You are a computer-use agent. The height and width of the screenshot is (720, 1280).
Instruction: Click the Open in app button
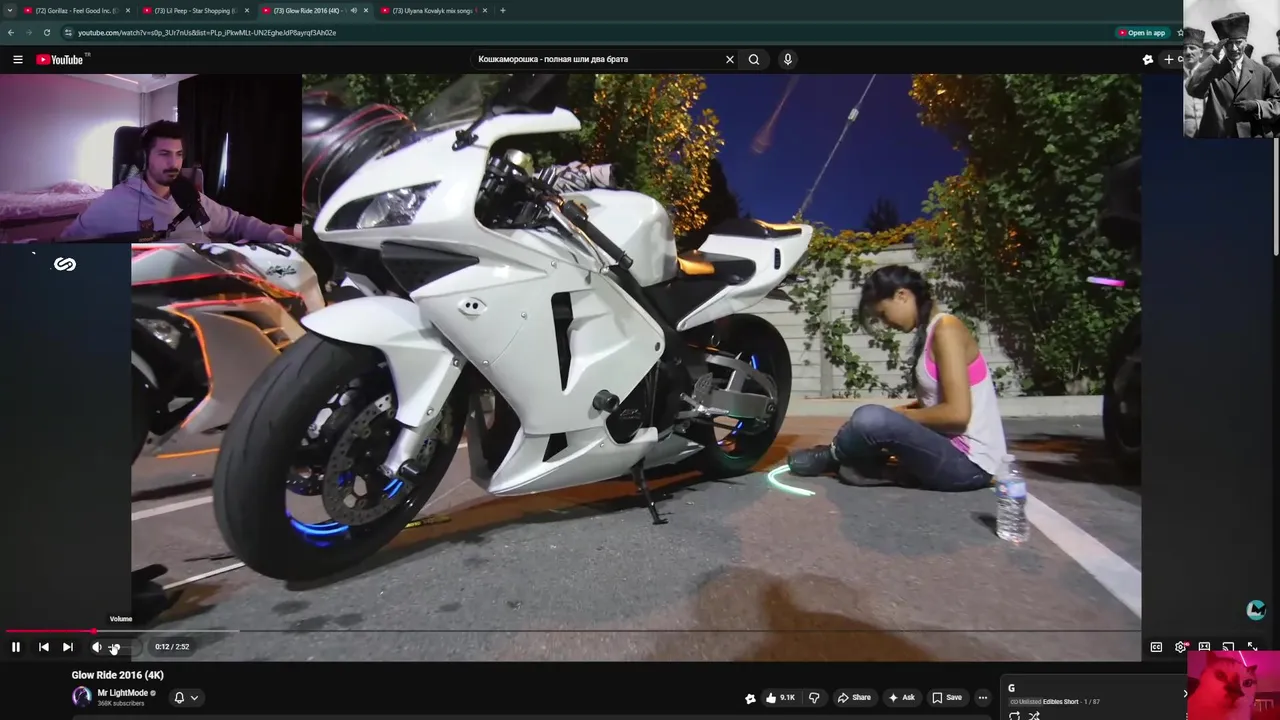(1141, 32)
